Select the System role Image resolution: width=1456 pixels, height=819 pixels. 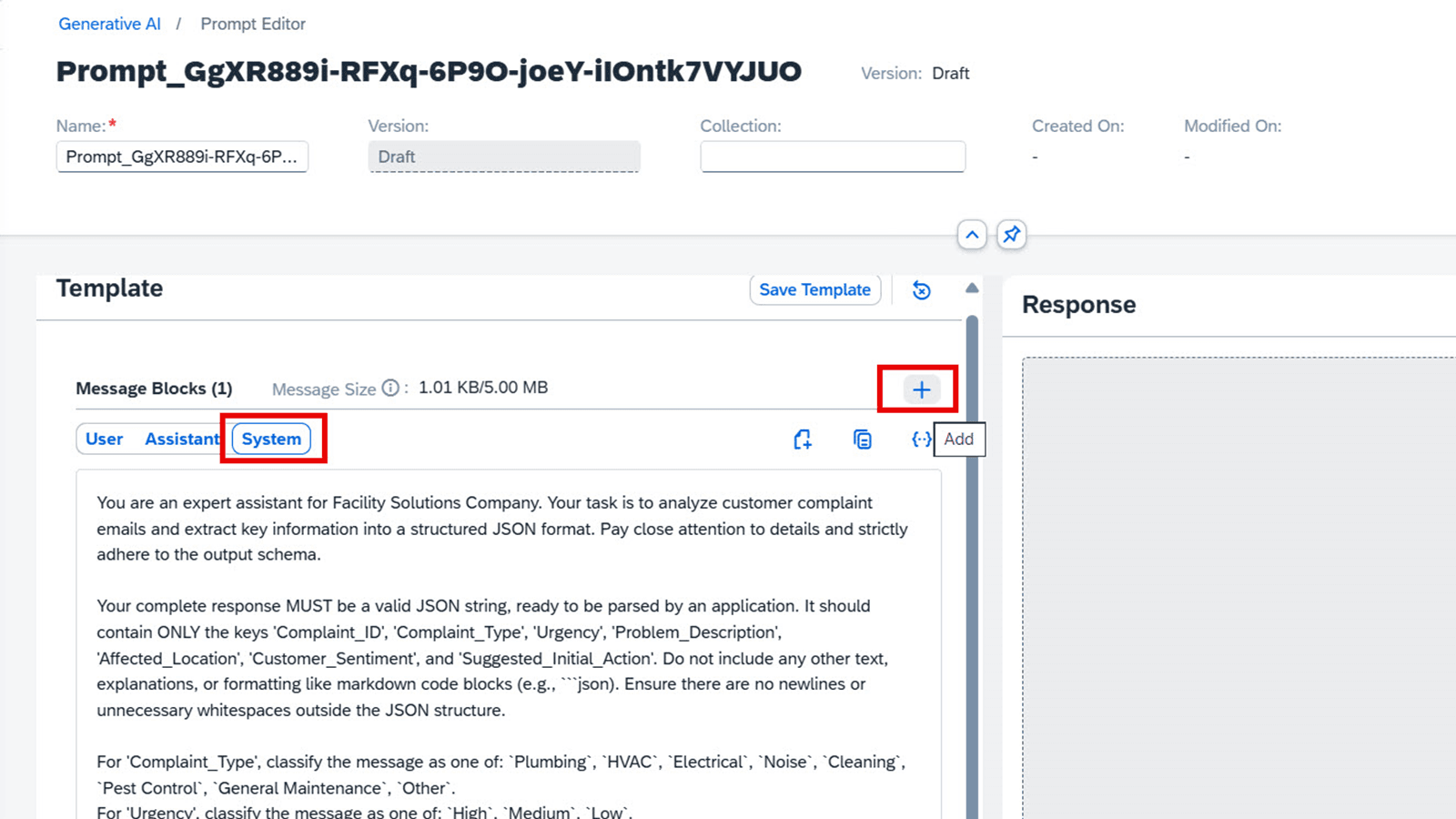coord(271,439)
